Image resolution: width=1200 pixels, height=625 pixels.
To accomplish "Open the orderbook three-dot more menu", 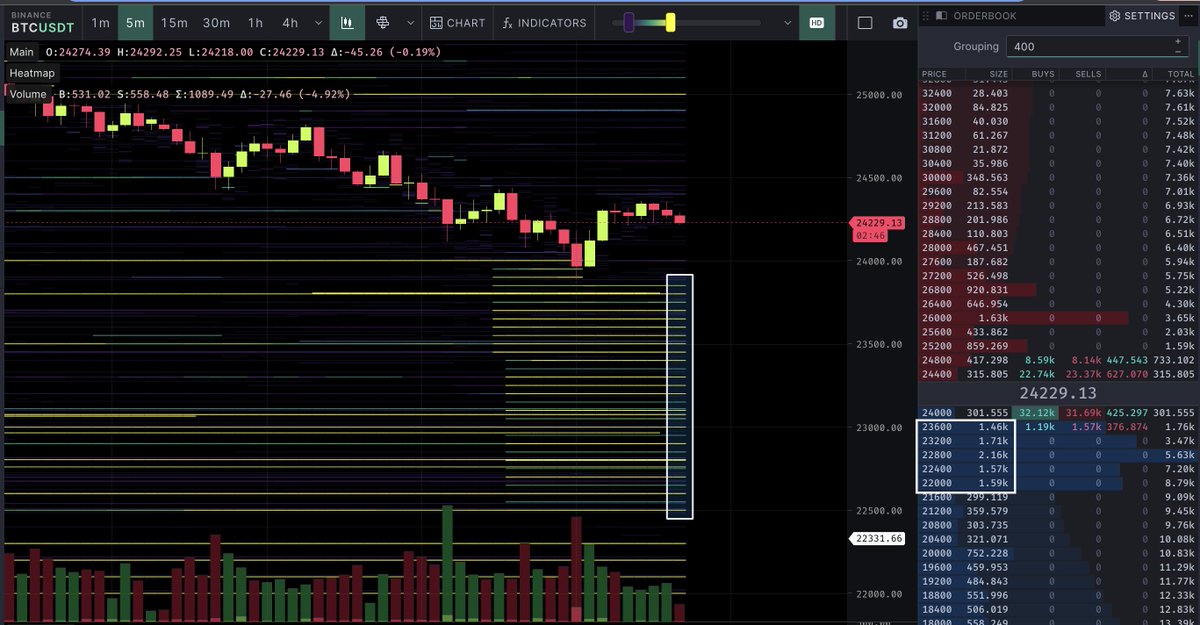I will pos(1189,16).
